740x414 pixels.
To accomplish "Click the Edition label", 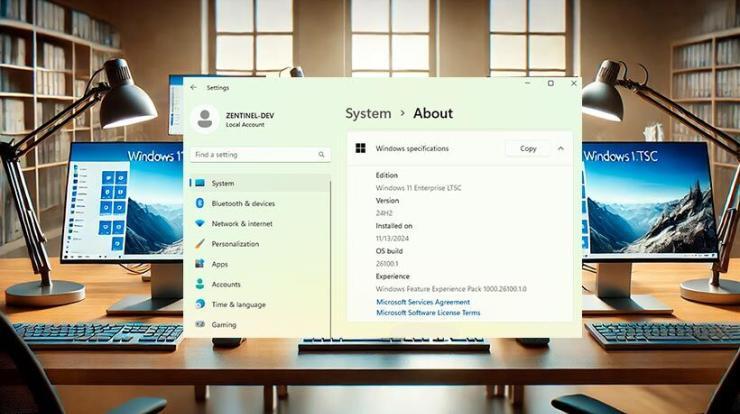I will pos(387,175).
